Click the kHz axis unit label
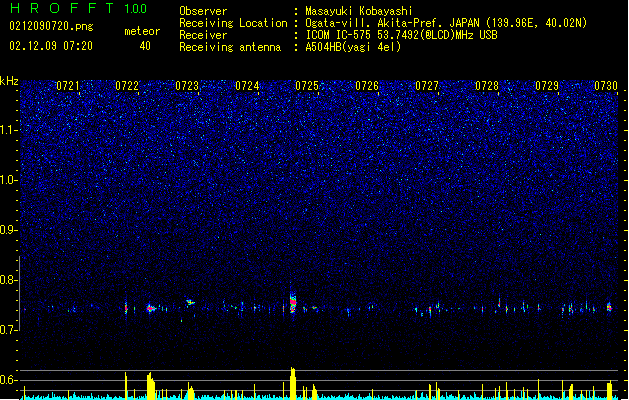629x400 pixels. (9, 81)
